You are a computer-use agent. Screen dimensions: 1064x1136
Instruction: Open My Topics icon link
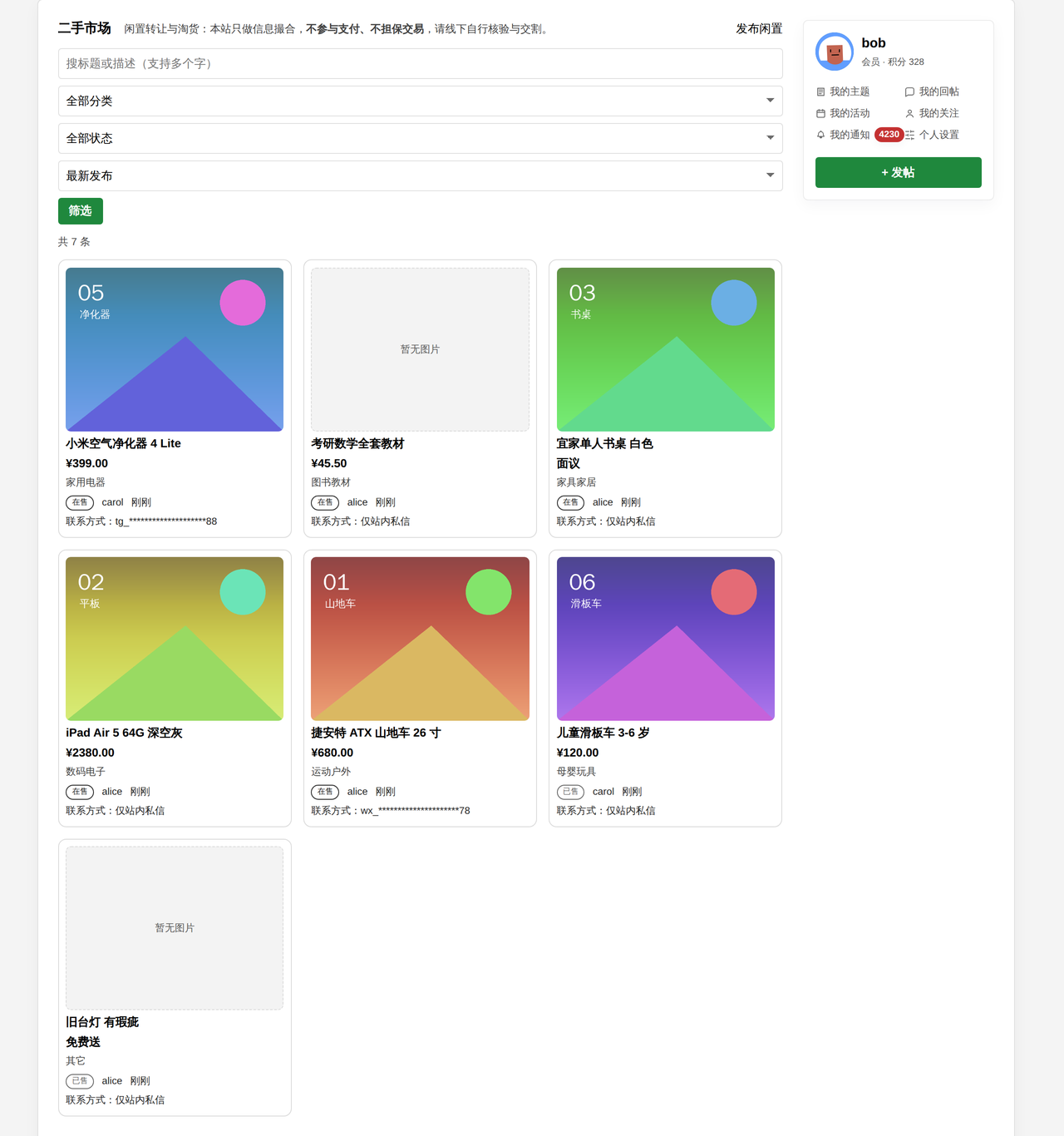click(x=820, y=91)
